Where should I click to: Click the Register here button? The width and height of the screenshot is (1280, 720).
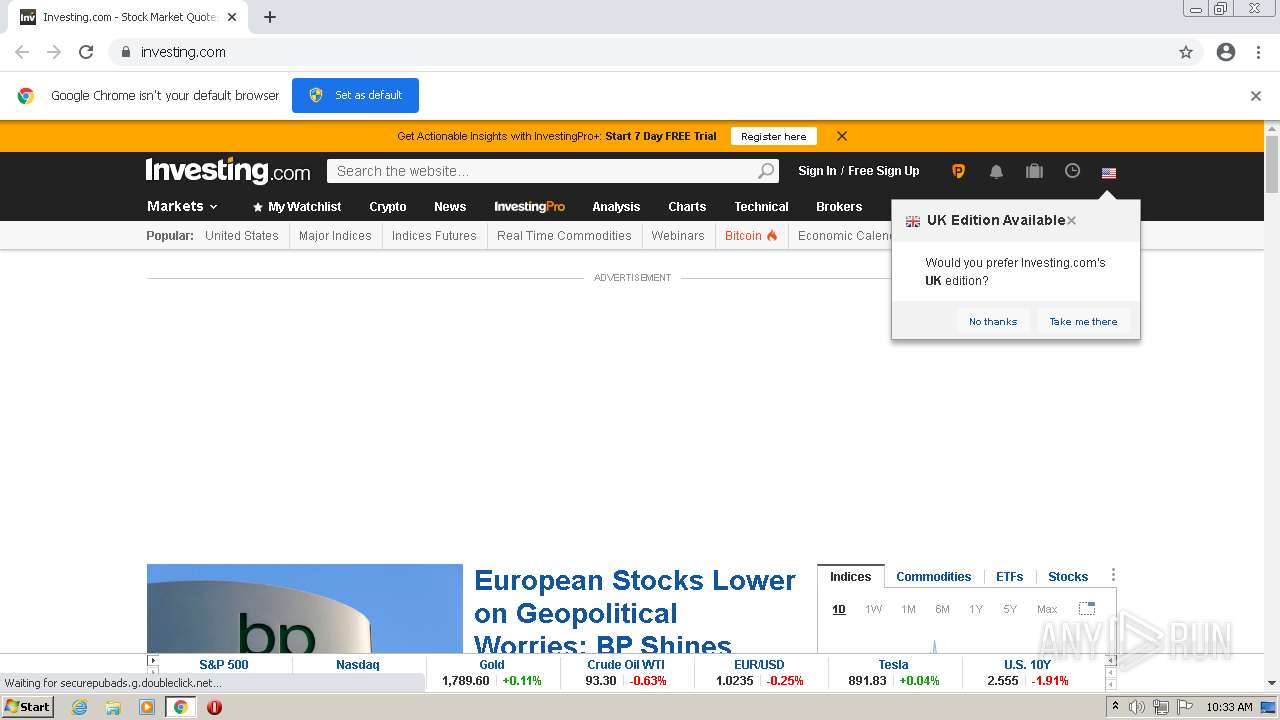[773, 136]
